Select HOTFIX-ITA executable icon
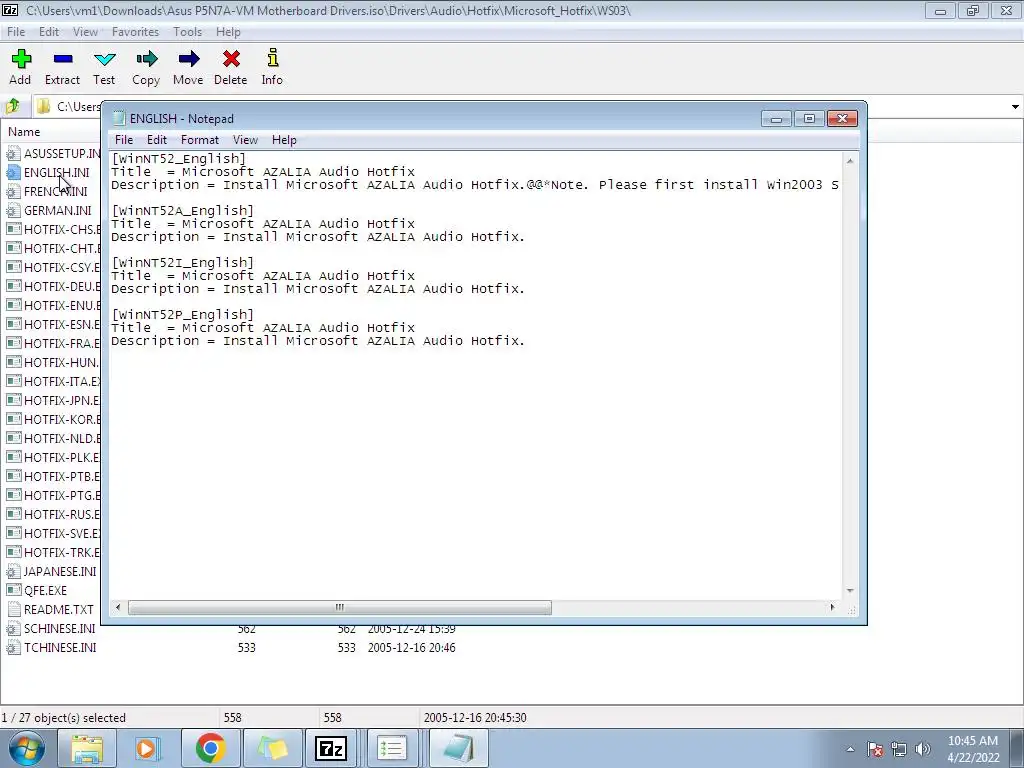The width and height of the screenshot is (1024, 768). [x=13, y=381]
